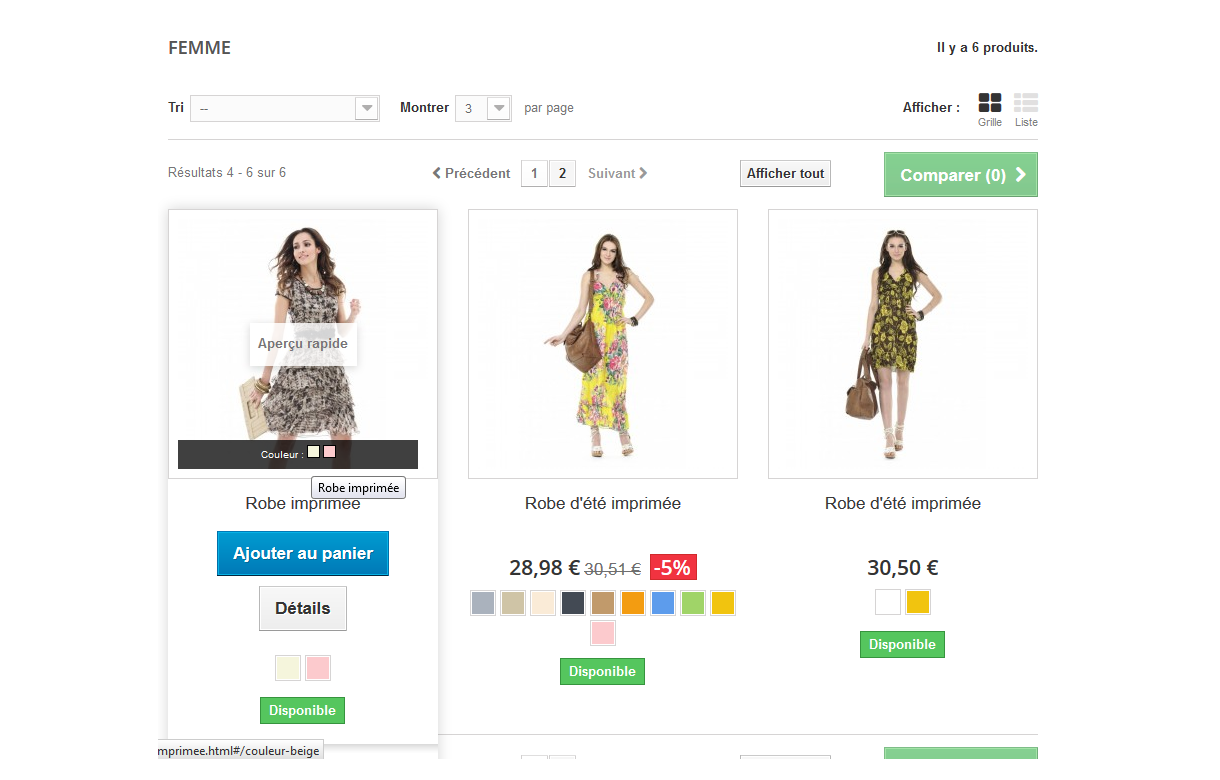Open the 30,50 € Robe d'été imprimée title
Image resolution: width=1220 pixels, height=780 pixels.
[903, 504]
